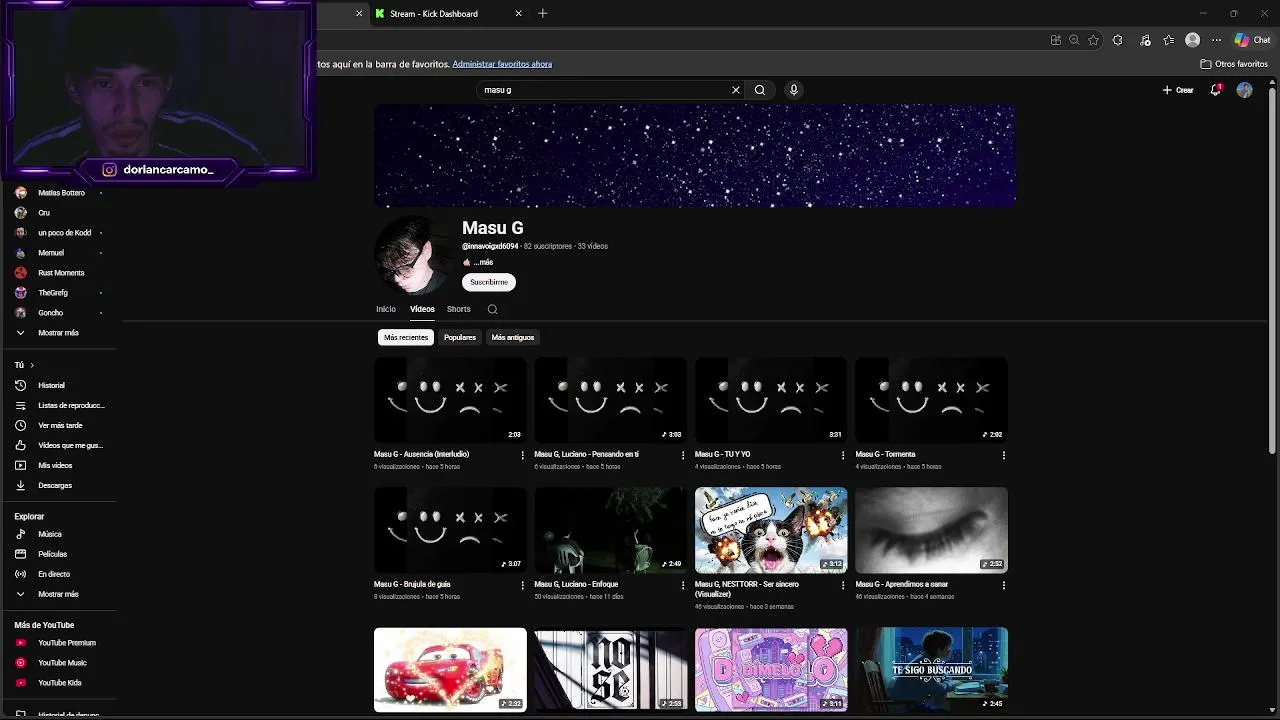Expand the Tú section chevron
The image size is (1280, 720).
[x=32, y=365]
